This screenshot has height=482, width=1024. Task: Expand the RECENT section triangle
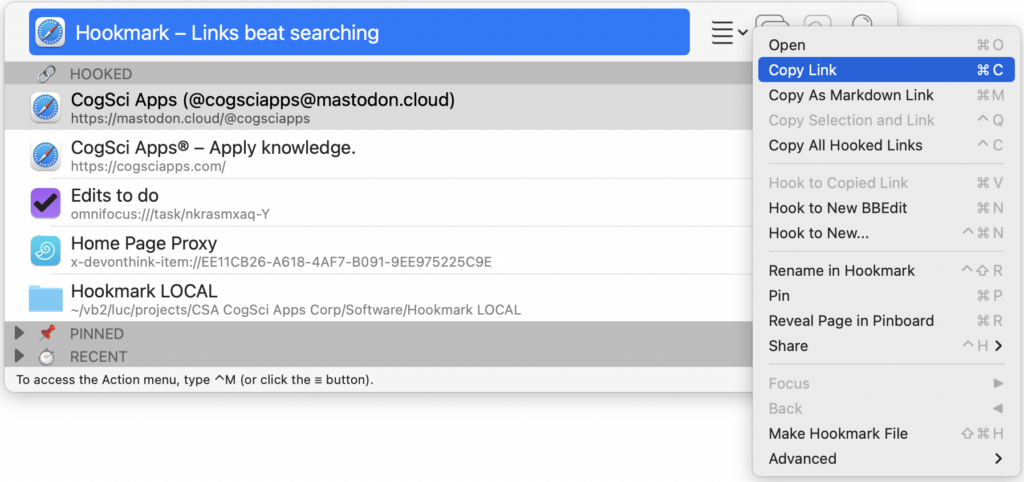pos(19,356)
